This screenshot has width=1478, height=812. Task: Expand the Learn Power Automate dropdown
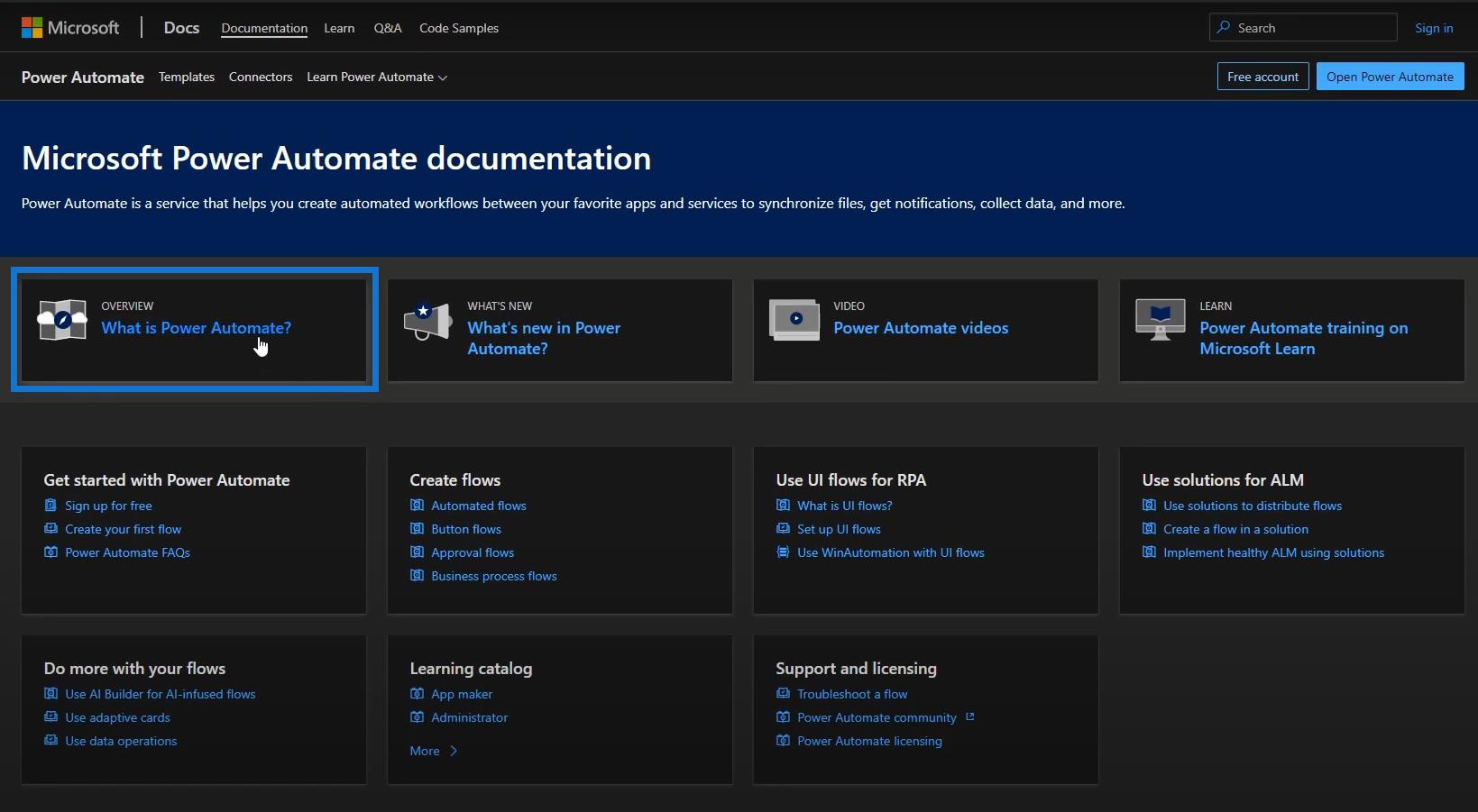(x=377, y=78)
